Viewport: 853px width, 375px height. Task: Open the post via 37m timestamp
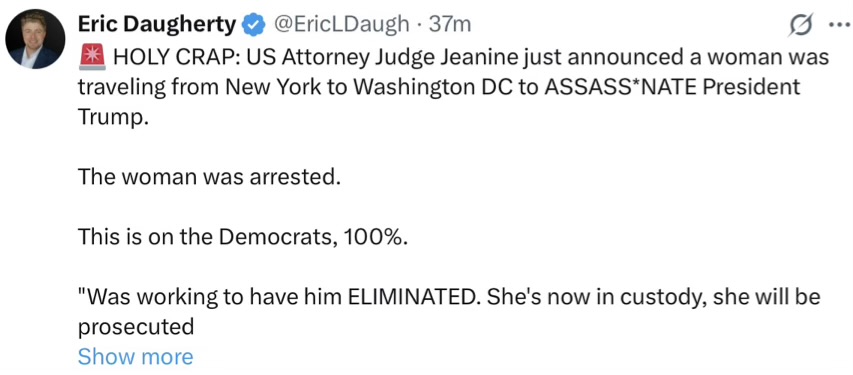(x=449, y=24)
